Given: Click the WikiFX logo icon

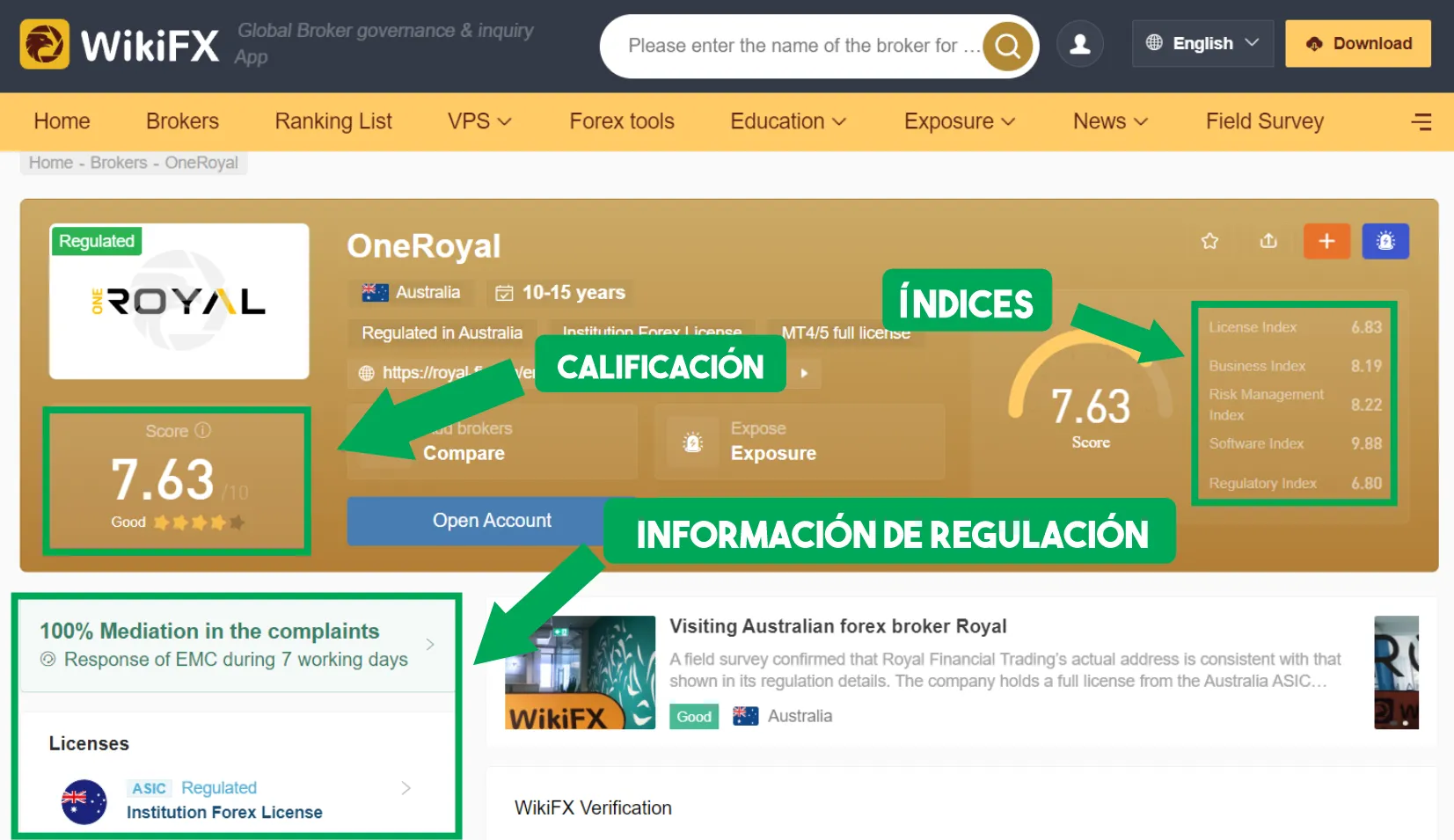Looking at the screenshot, I should click(x=44, y=44).
